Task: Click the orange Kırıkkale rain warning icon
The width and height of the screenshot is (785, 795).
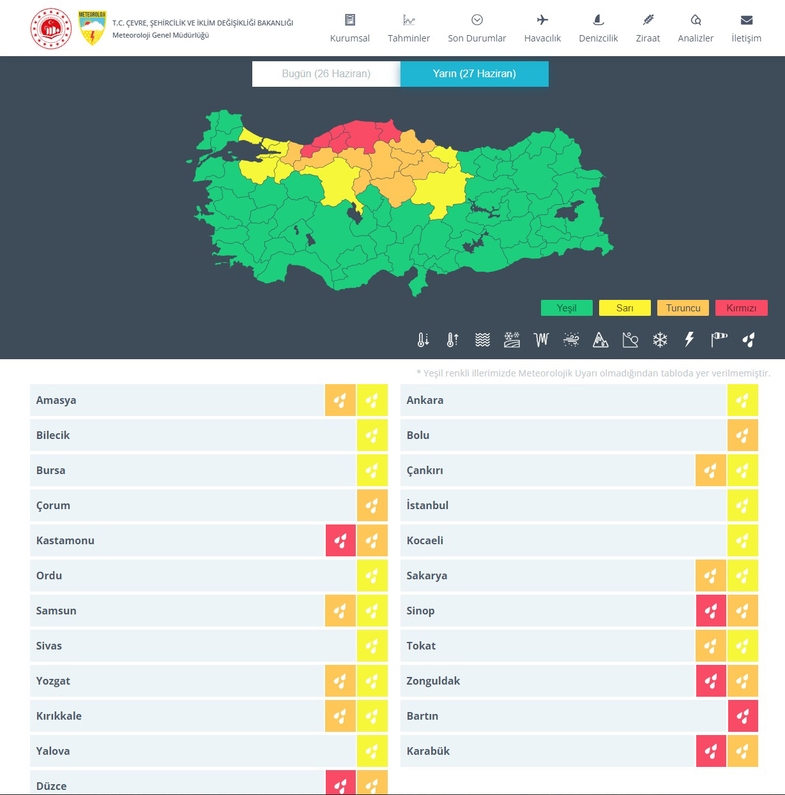Action: pos(340,716)
